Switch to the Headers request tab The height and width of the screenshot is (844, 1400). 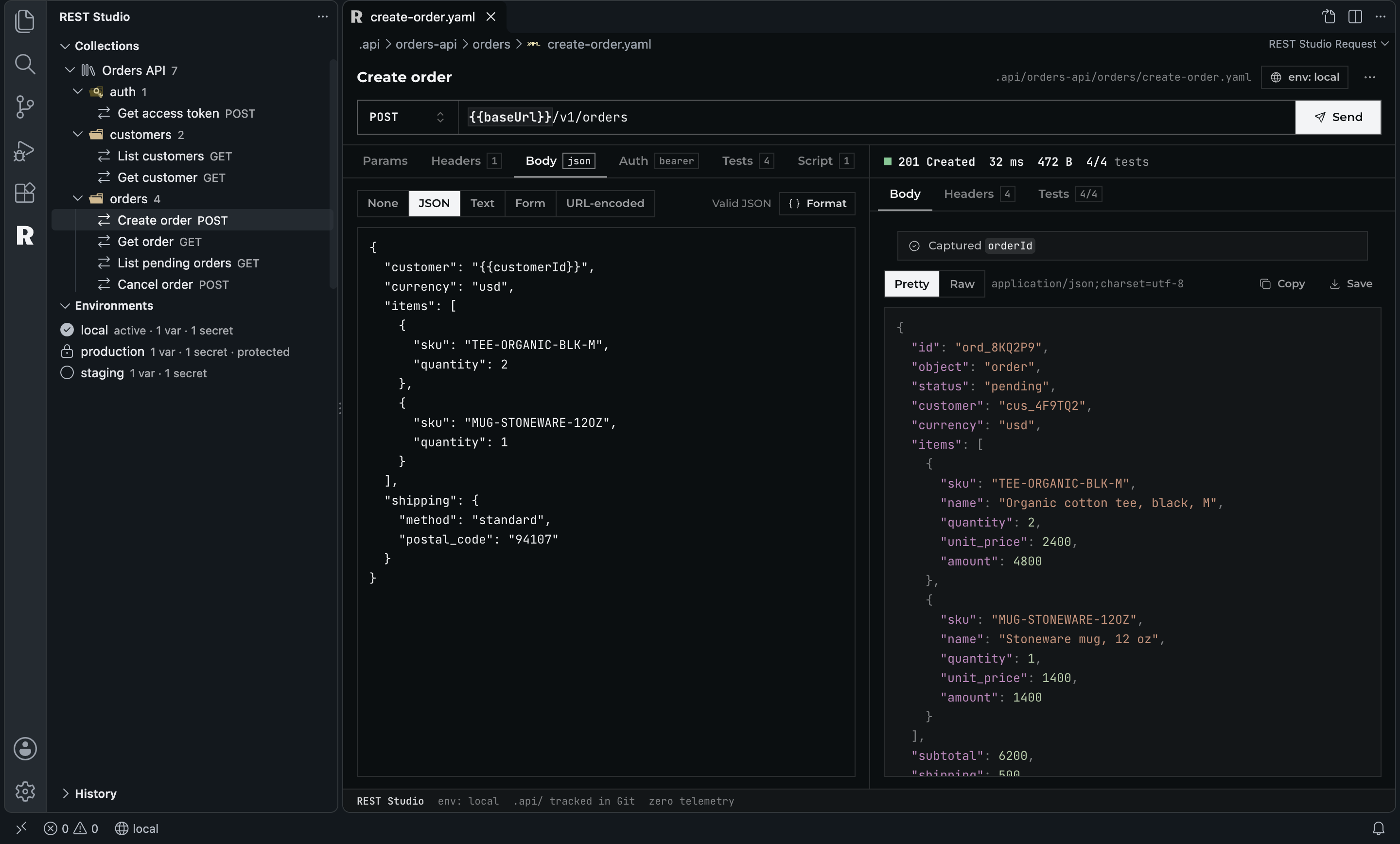tap(466, 161)
